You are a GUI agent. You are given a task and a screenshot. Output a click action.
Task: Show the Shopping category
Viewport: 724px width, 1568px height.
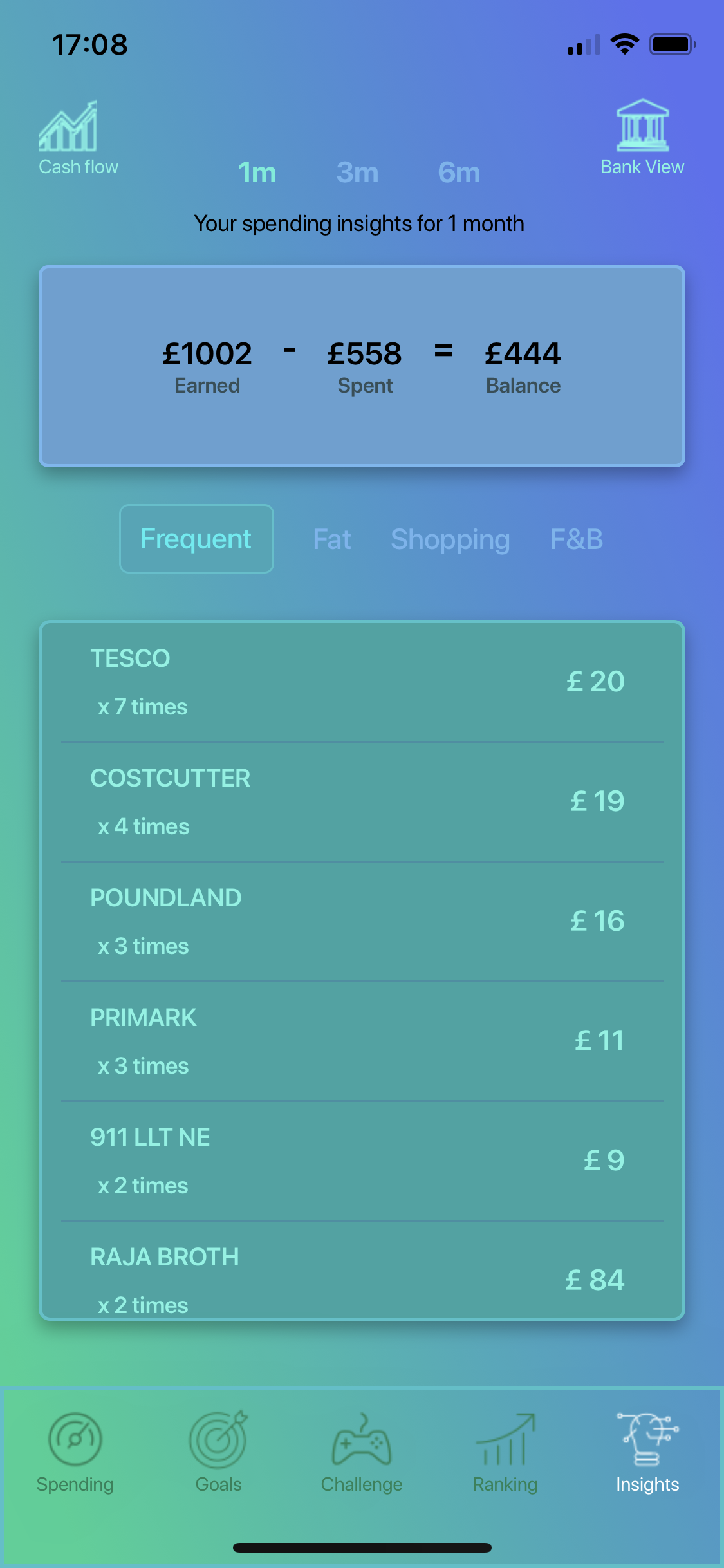tap(450, 539)
